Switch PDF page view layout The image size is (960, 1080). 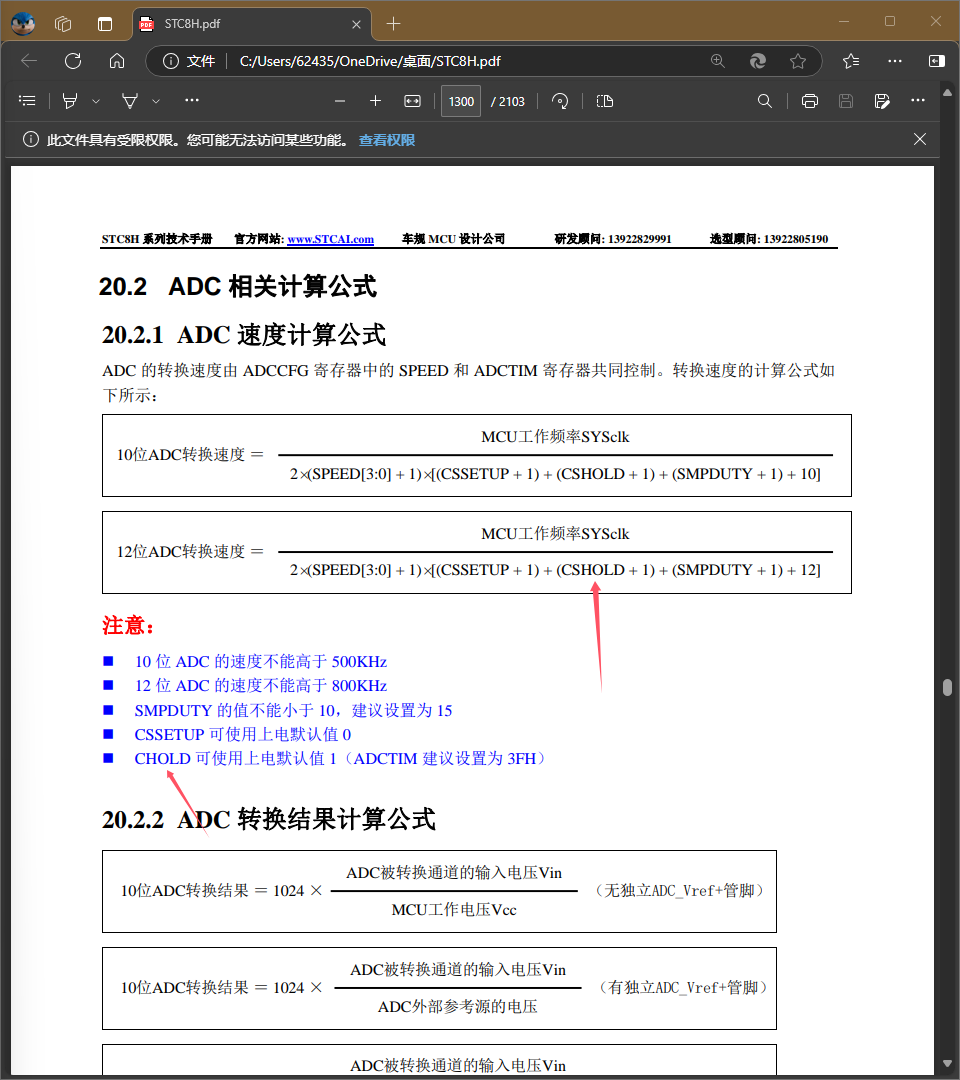coord(605,101)
